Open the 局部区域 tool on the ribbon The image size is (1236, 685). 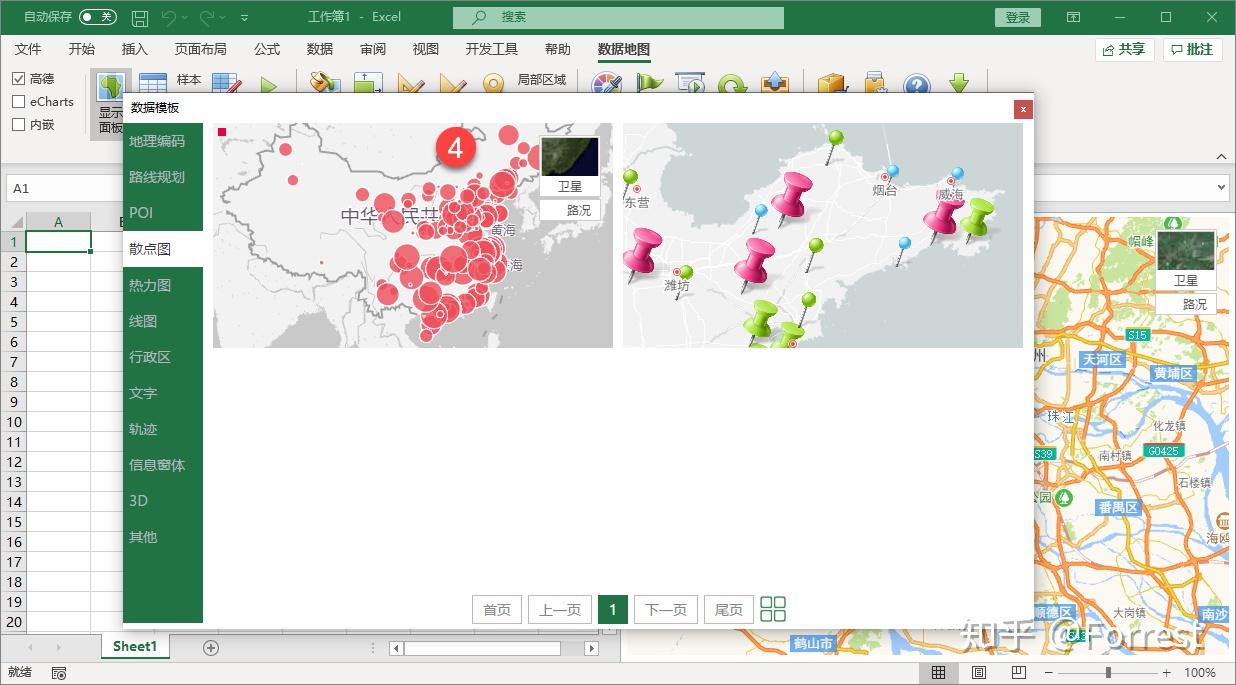(543, 82)
